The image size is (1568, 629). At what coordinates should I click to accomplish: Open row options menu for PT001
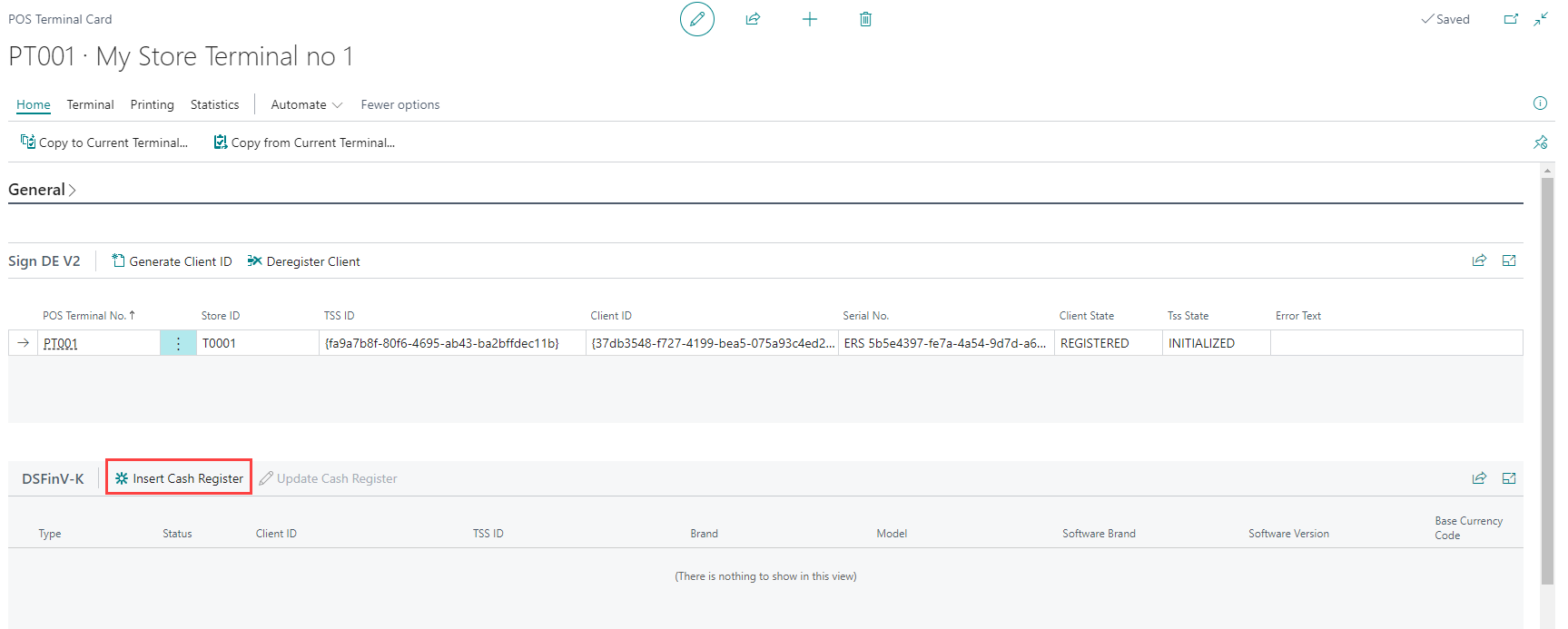click(x=178, y=343)
